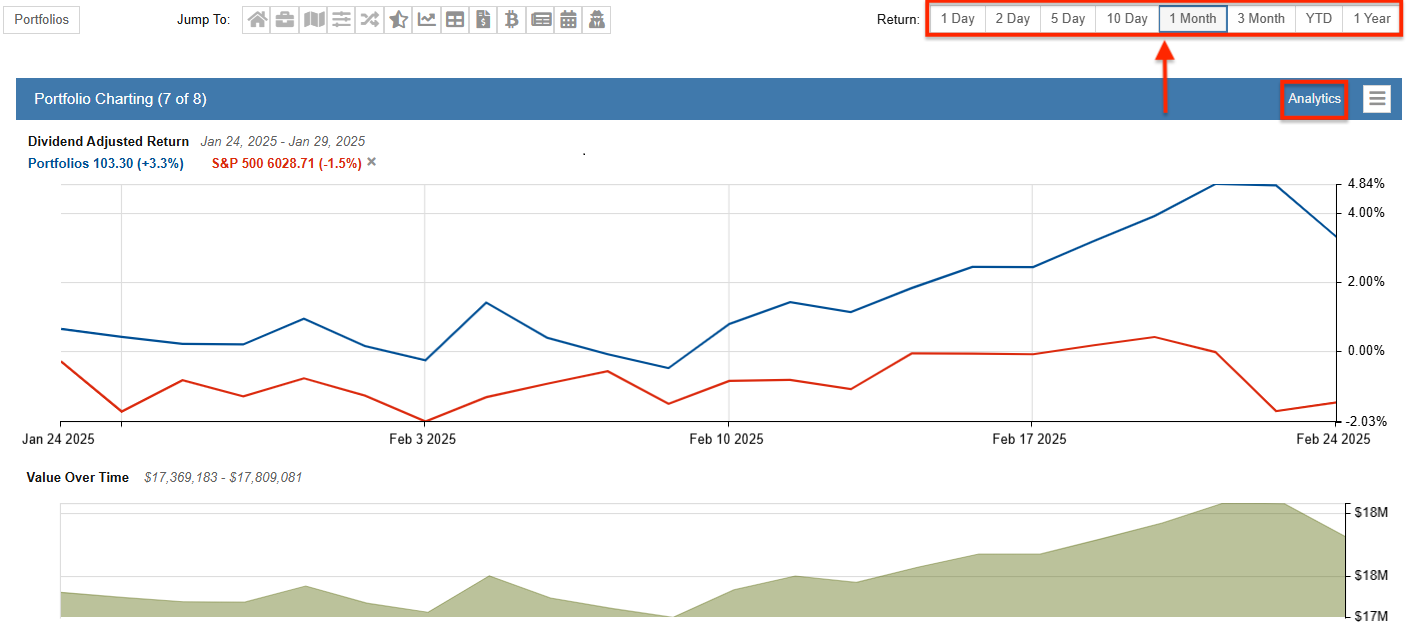The image size is (1418, 631).
Task: Open the spy agent icon
Action: [x=596, y=19]
